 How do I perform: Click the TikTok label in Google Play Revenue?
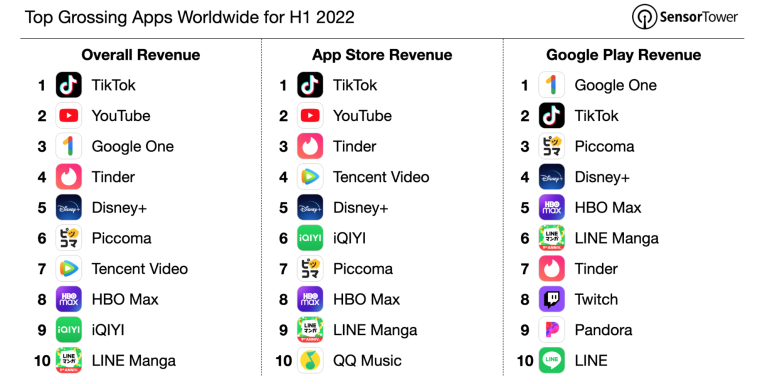[596, 116]
